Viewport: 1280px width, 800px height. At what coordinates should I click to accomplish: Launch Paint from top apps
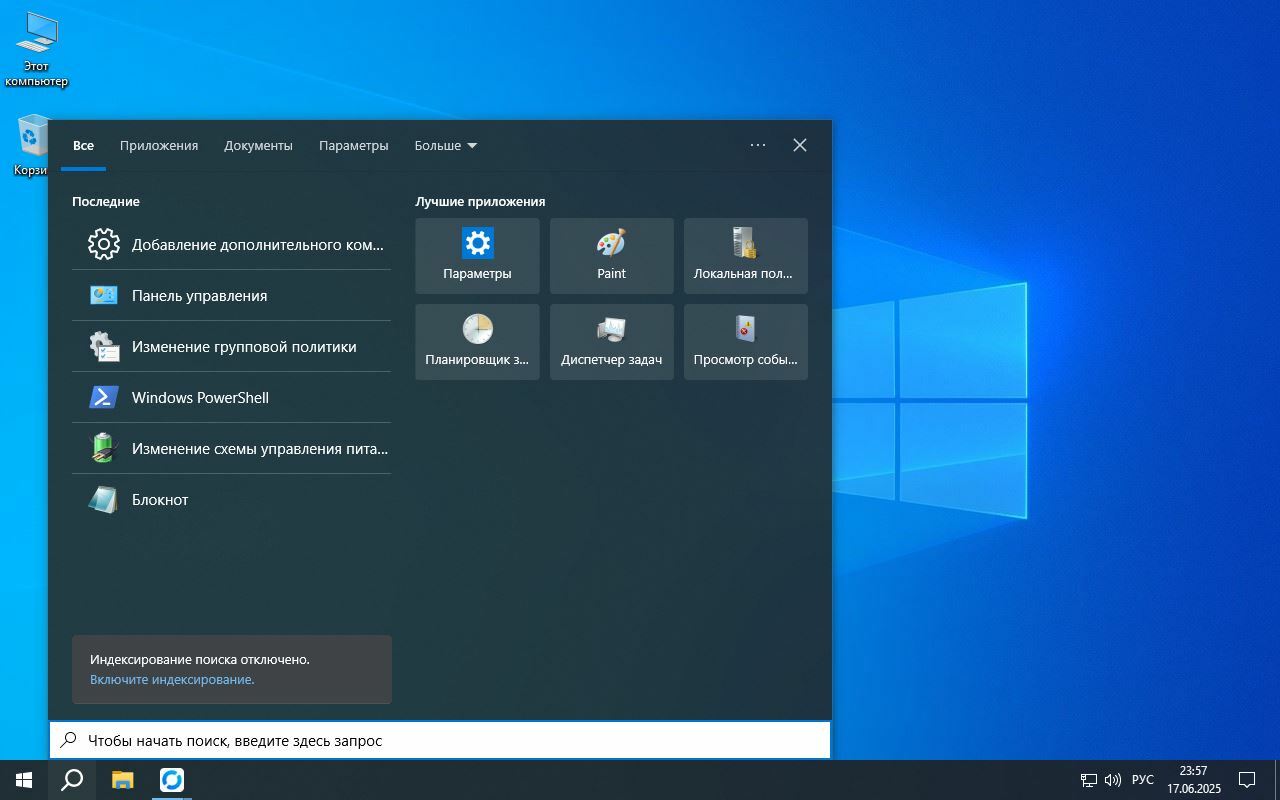pos(611,255)
